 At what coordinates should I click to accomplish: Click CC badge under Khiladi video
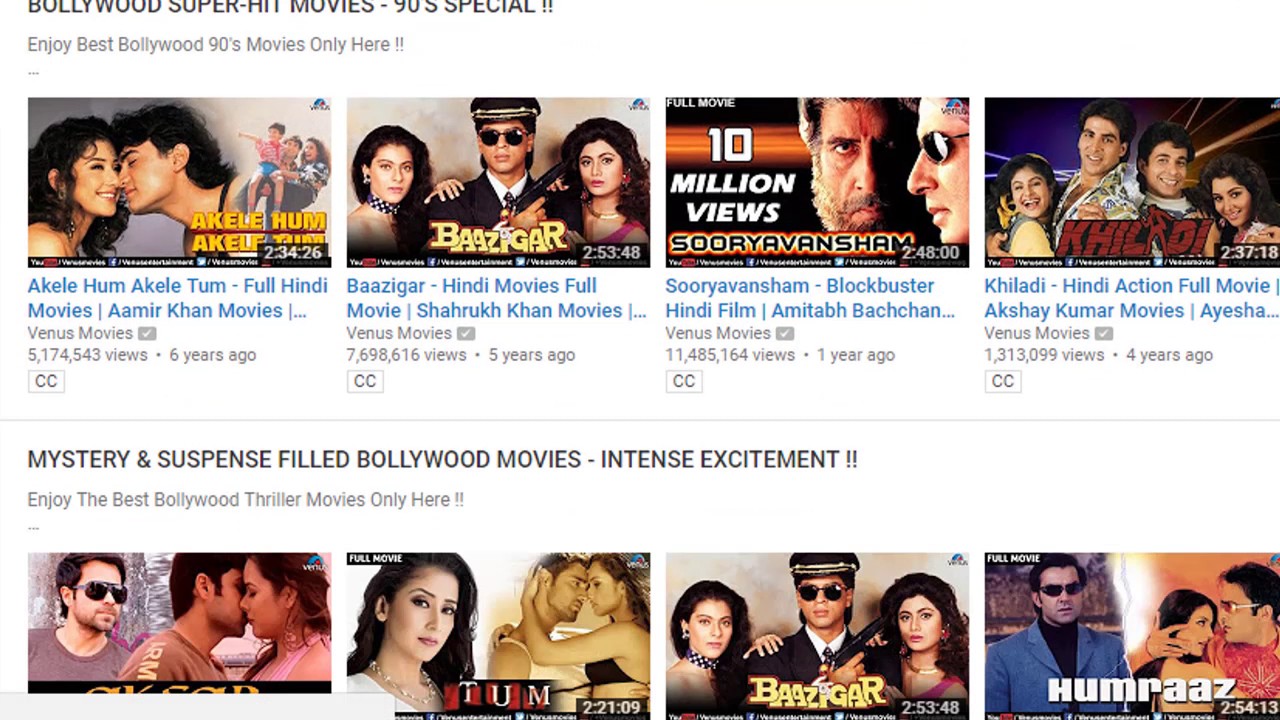1003,381
